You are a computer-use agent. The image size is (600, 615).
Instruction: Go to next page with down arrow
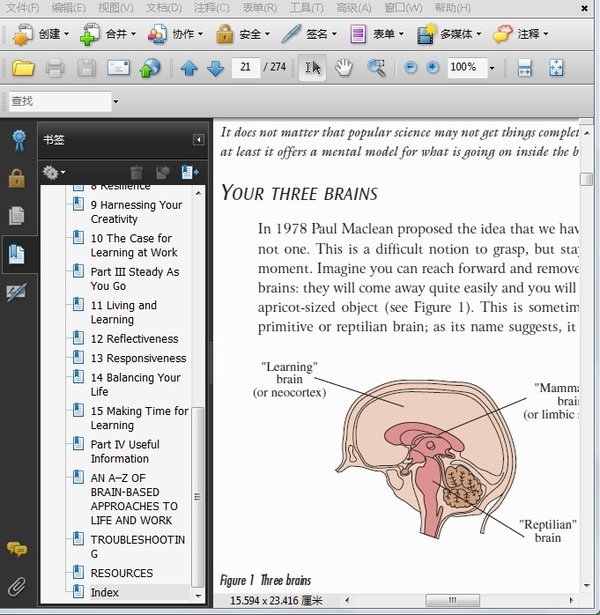point(216,68)
